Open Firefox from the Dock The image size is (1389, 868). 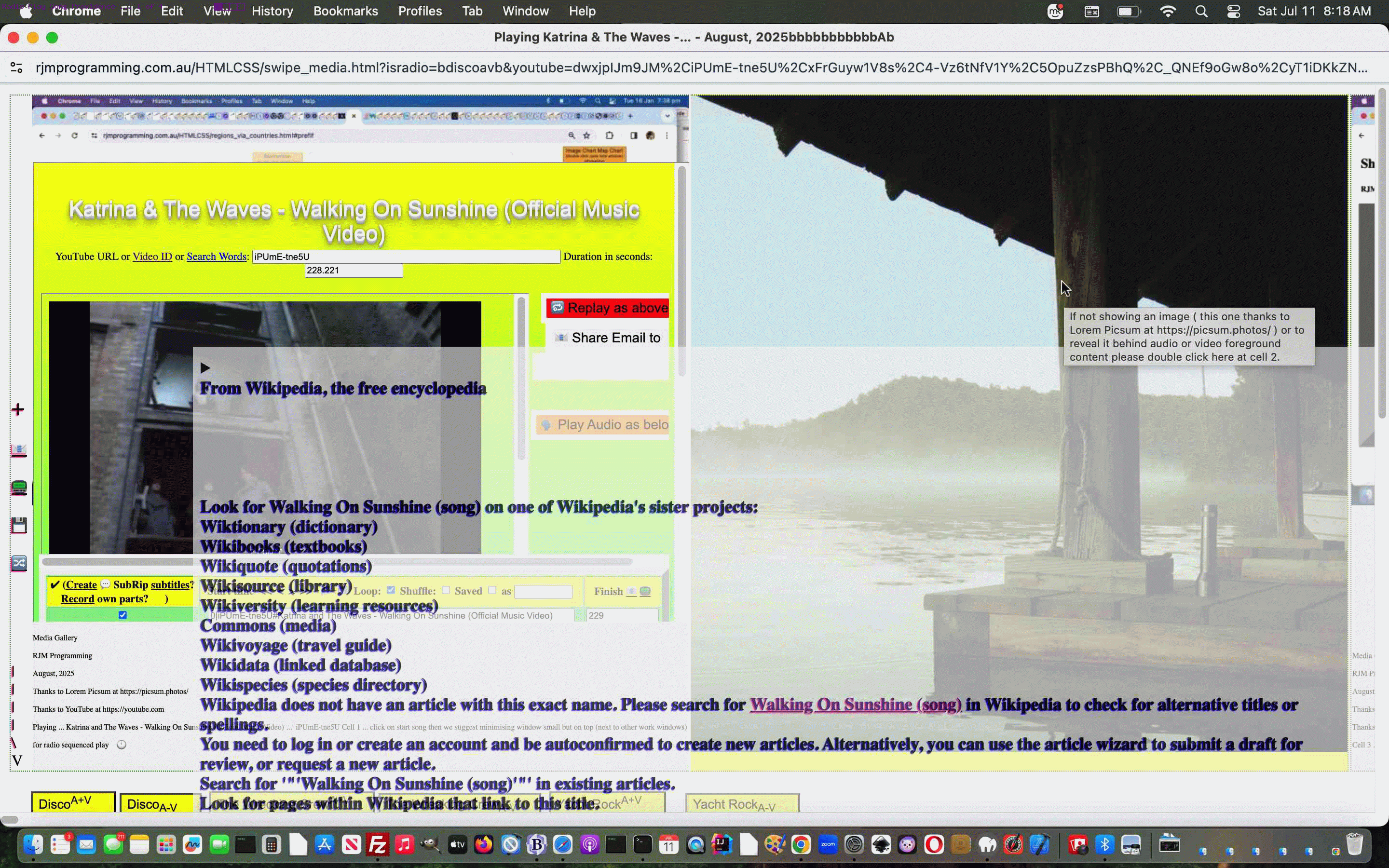tap(484, 844)
